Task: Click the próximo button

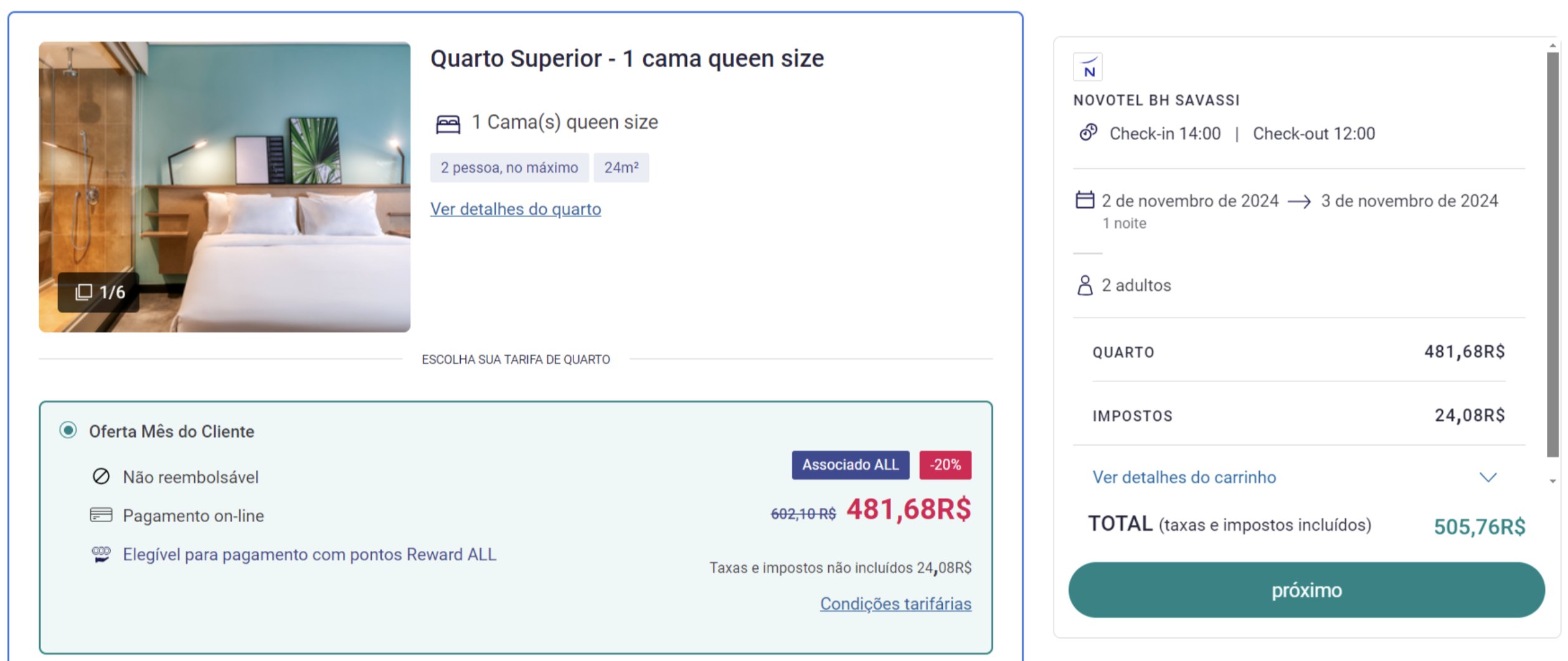Action: click(x=1306, y=590)
